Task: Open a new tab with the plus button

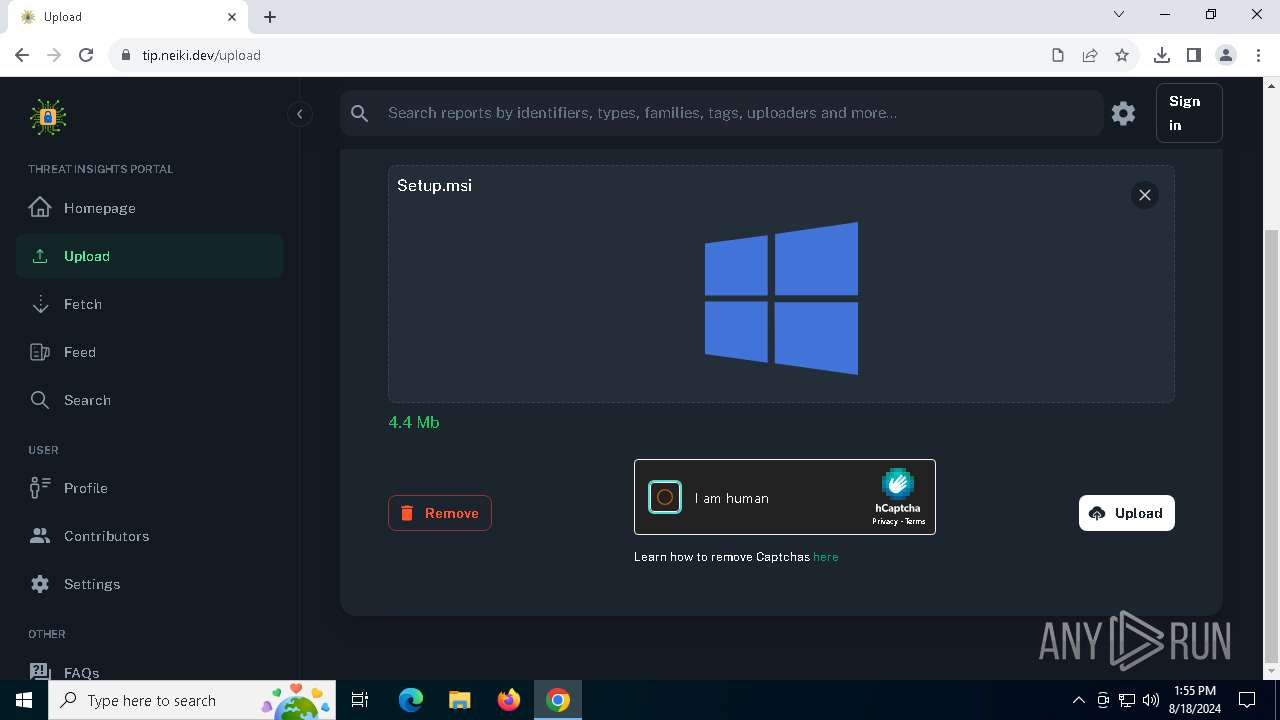Action: [270, 17]
